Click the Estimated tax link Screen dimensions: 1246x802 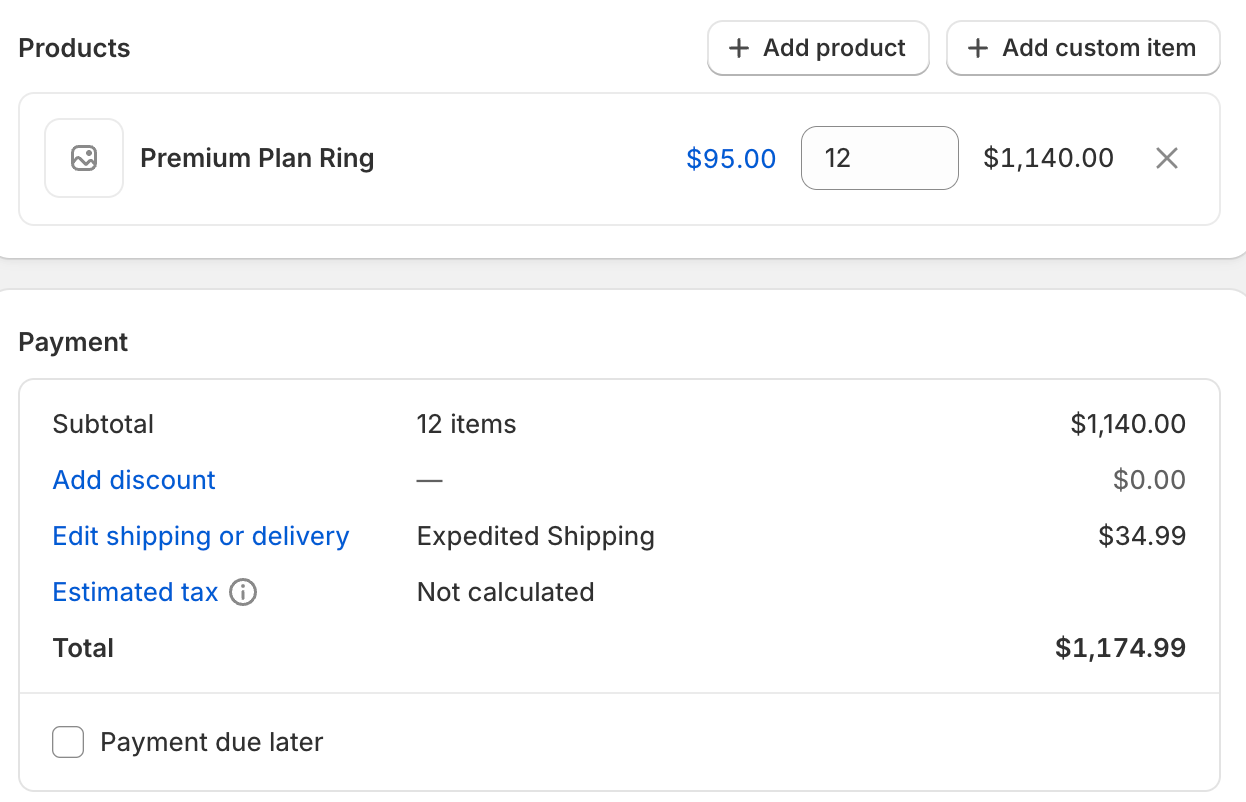tap(135, 592)
